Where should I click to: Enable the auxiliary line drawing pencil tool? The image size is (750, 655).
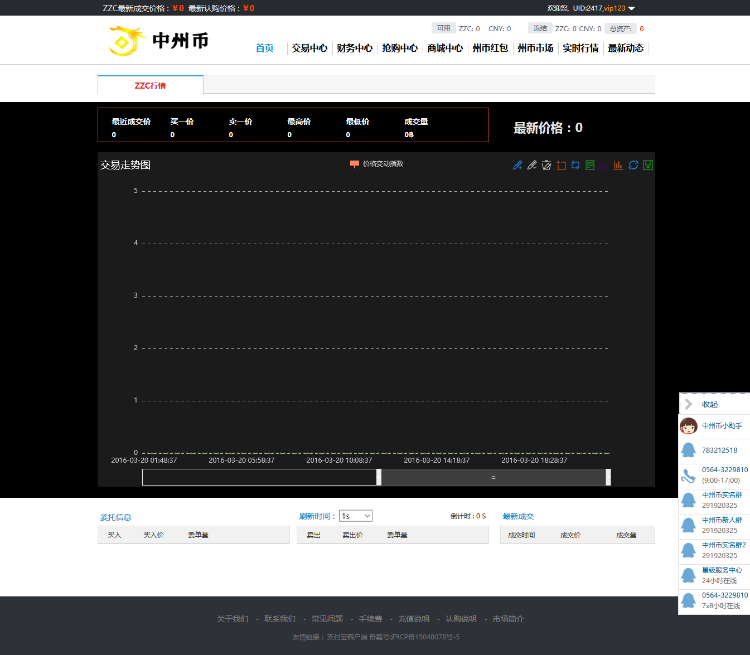tap(518, 165)
